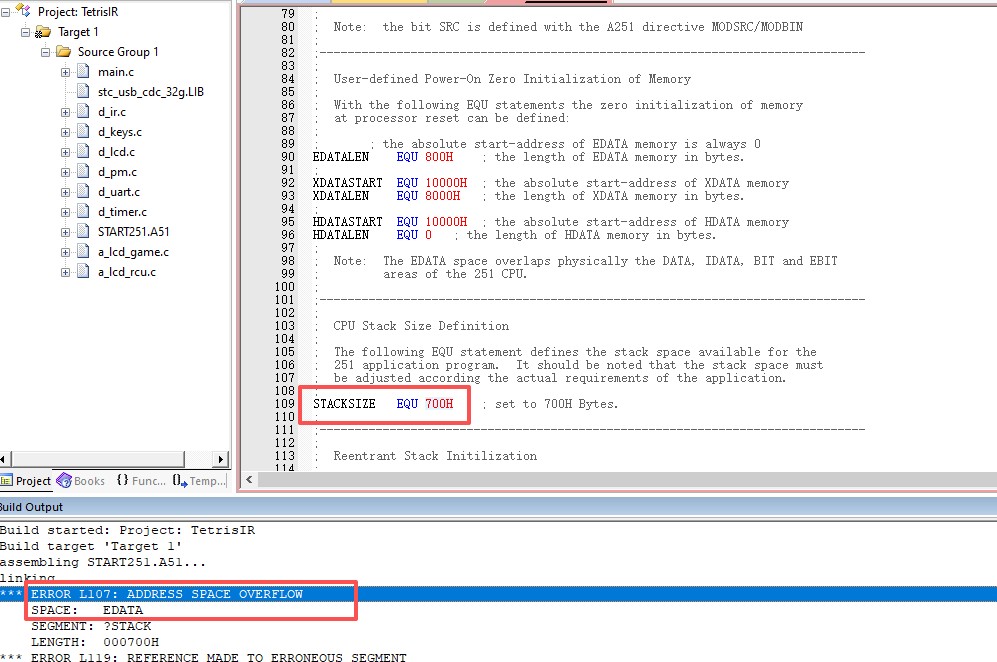Open the Templates tab
The height and width of the screenshot is (662, 997).
[199, 481]
